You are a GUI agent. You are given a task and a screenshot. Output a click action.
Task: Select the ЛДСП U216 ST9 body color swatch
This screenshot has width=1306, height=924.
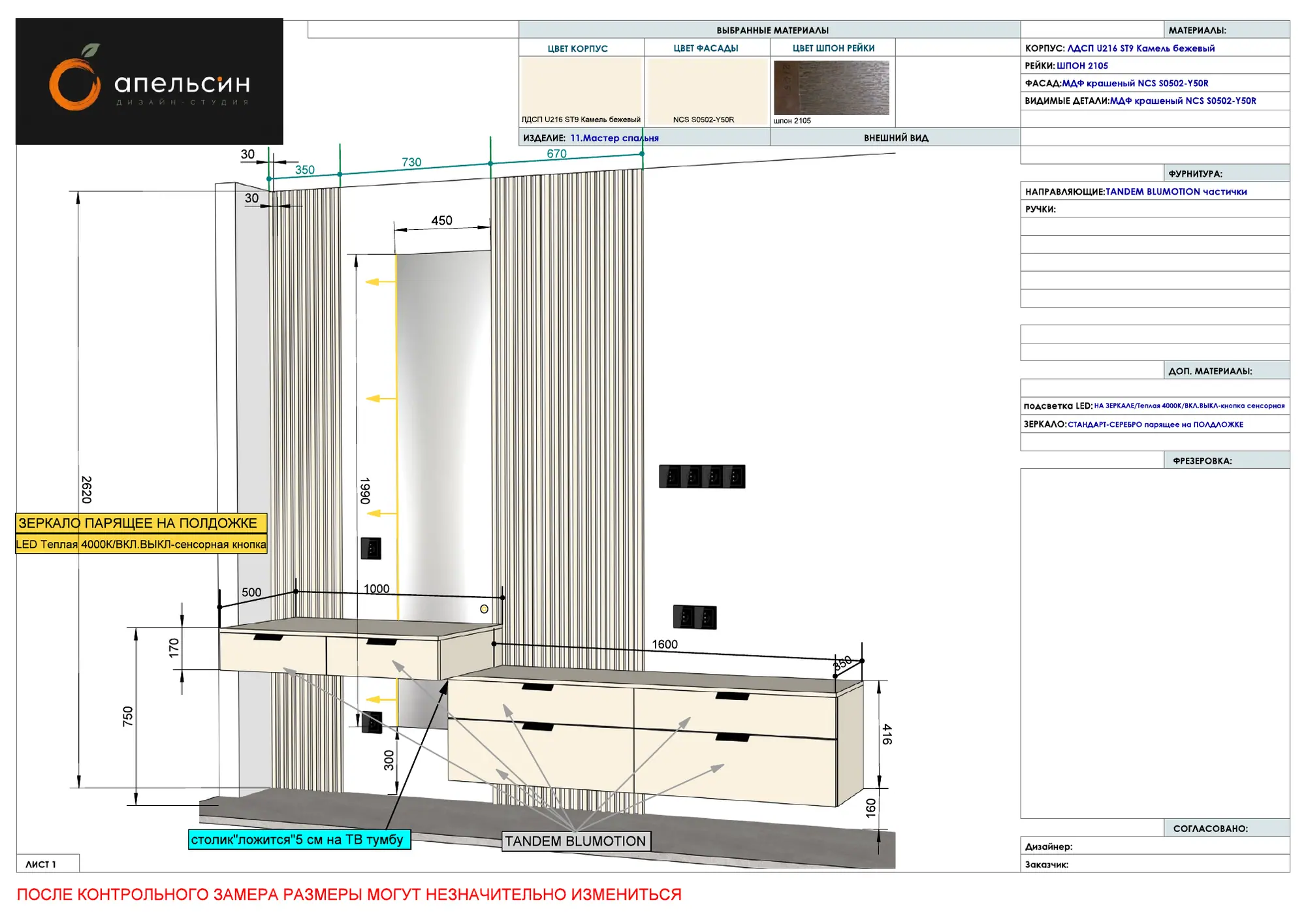581,91
